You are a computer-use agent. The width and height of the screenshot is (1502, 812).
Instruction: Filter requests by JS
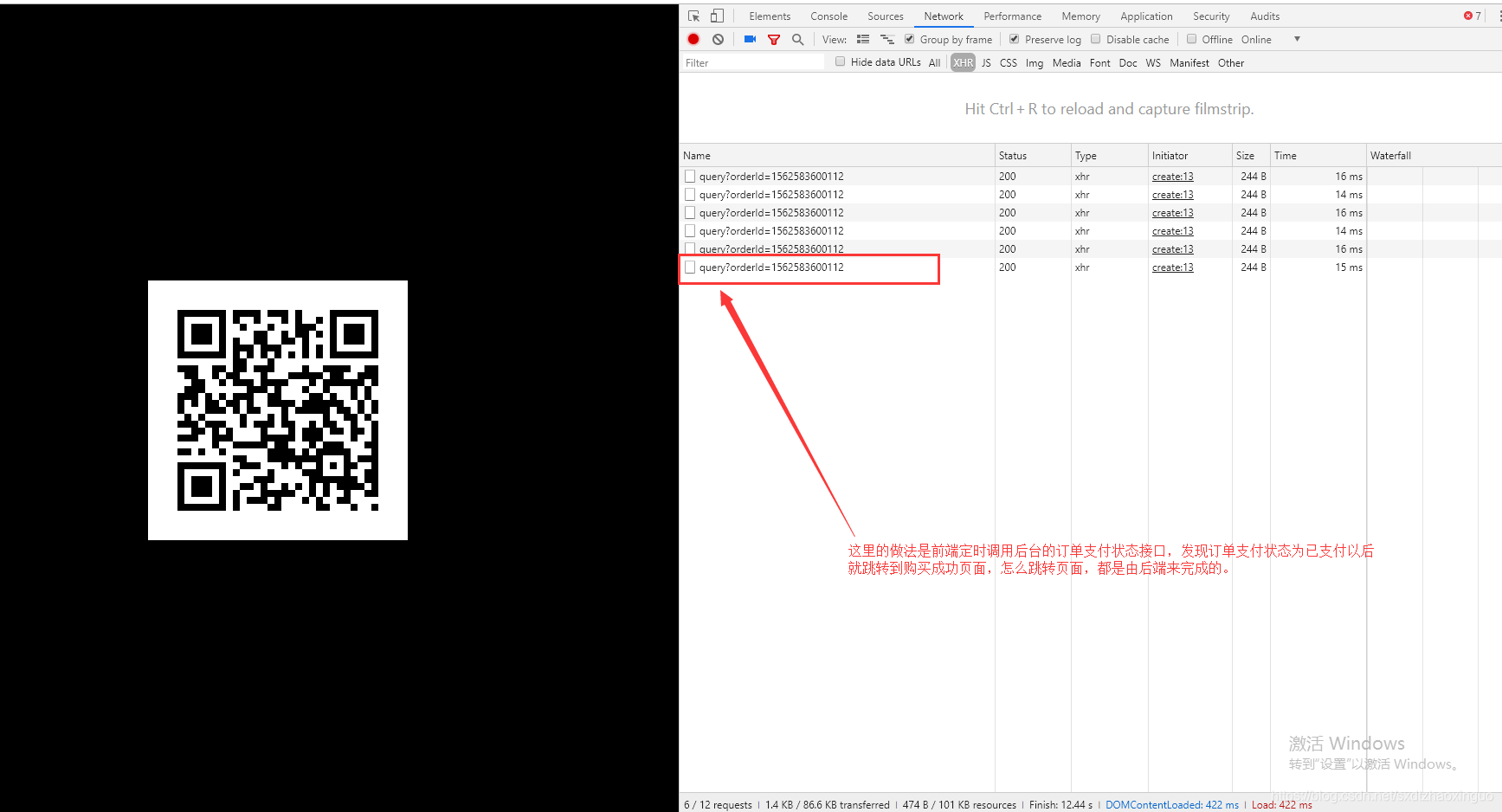tap(986, 62)
